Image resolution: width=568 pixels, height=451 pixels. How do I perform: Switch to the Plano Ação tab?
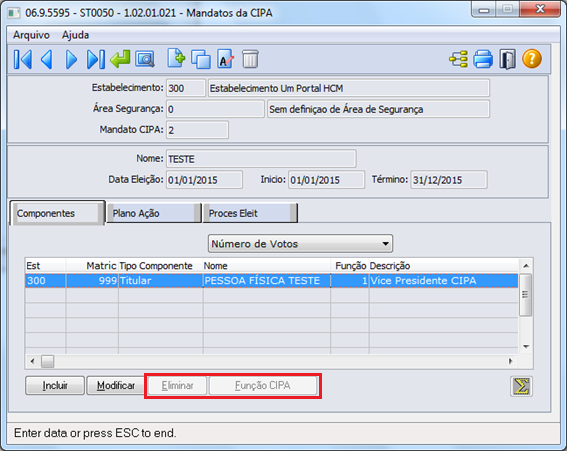click(x=154, y=213)
